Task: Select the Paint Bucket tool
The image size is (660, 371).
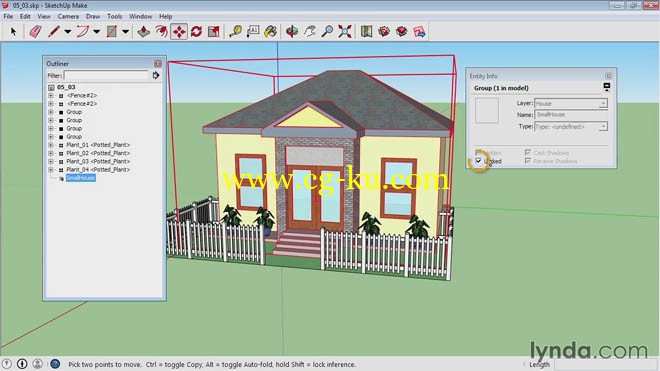Action: [x=270, y=32]
